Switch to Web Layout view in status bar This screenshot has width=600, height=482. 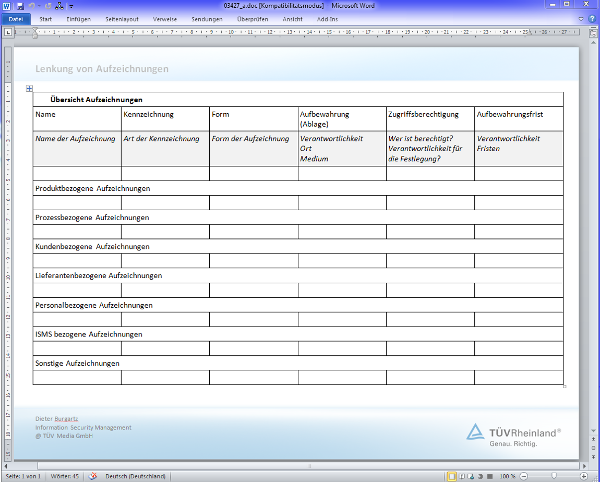[x=470, y=475]
